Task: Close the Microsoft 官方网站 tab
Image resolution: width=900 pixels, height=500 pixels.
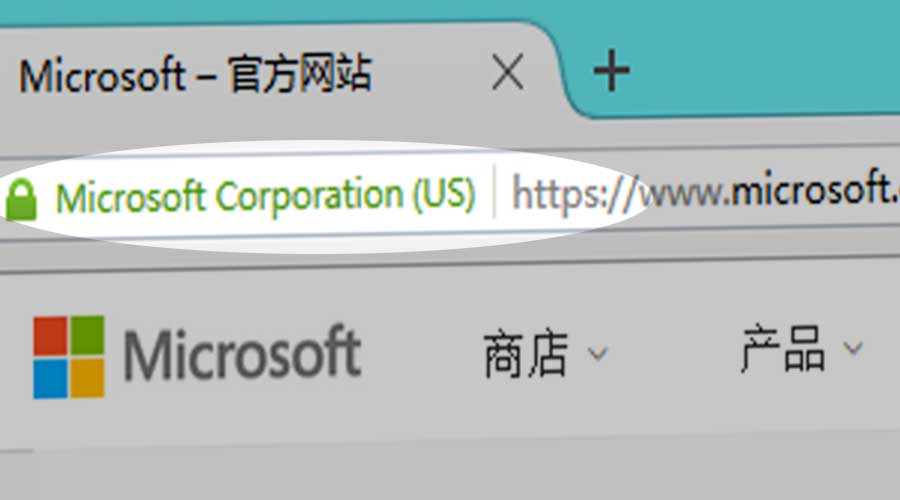Action: pyautogui.click(x=508, y=72)
